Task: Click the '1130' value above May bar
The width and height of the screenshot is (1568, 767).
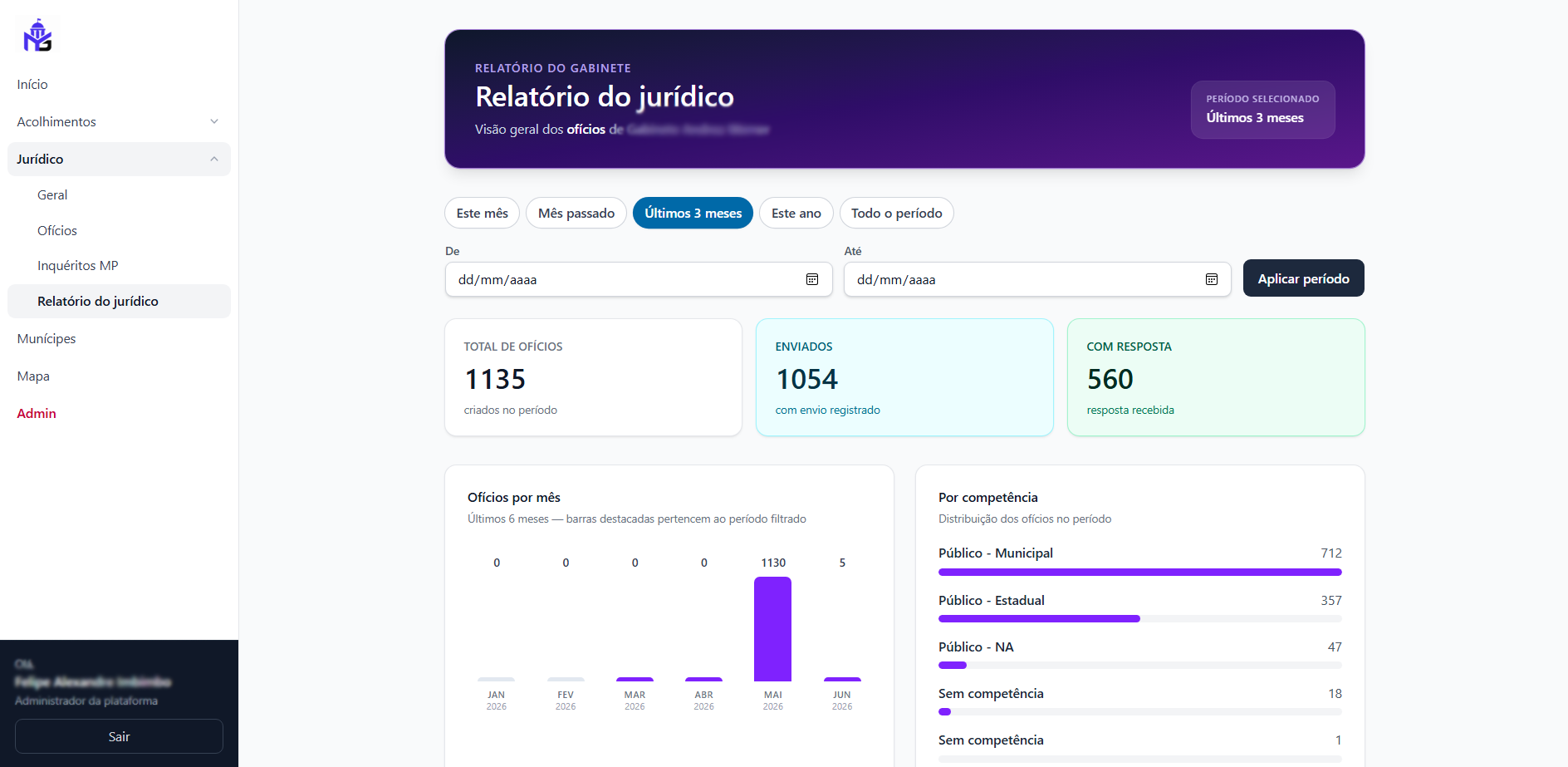Action: click(x=773, y=563)
